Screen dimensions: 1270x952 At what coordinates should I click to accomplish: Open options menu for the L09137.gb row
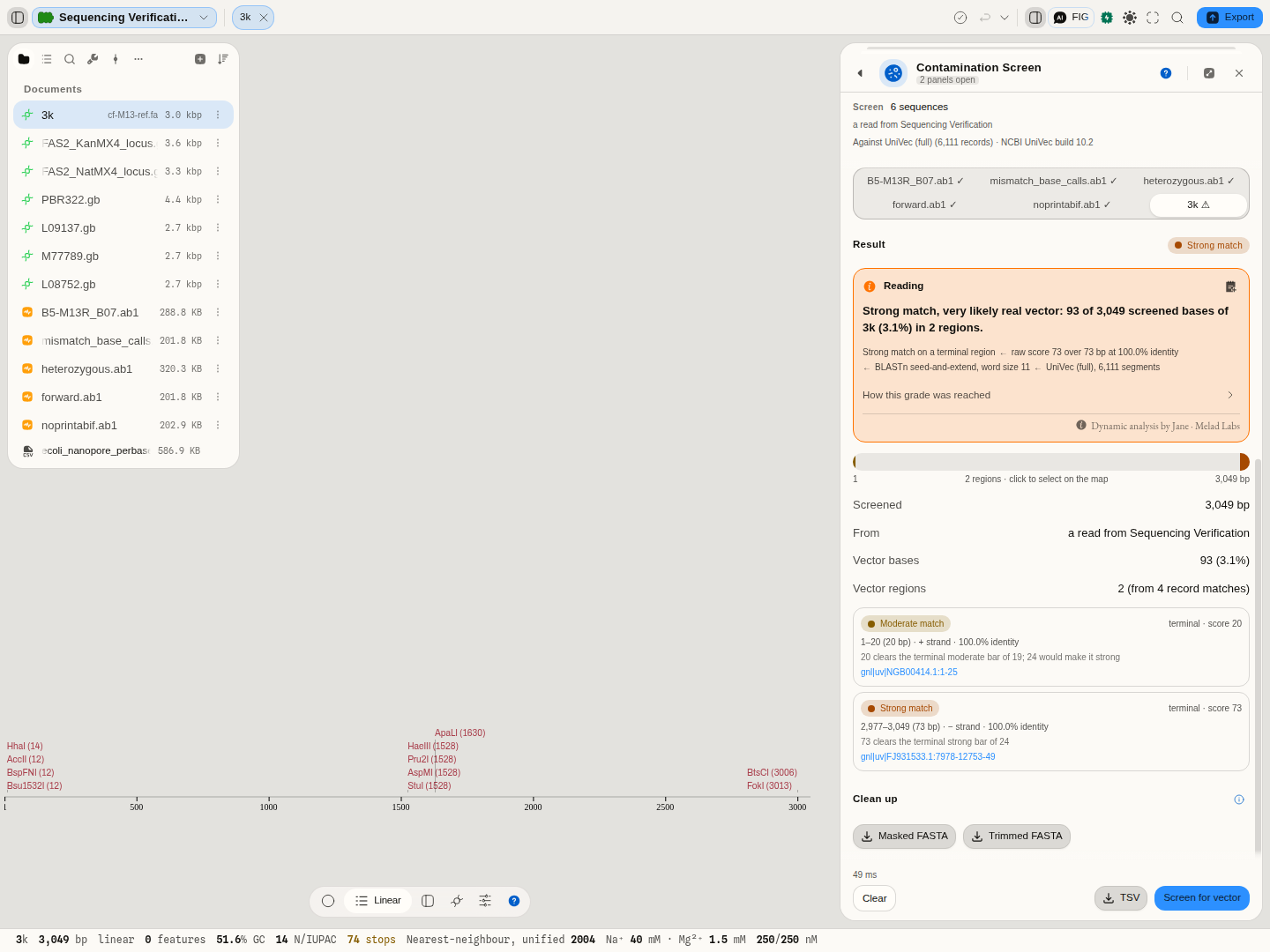(x=218, y=227)
